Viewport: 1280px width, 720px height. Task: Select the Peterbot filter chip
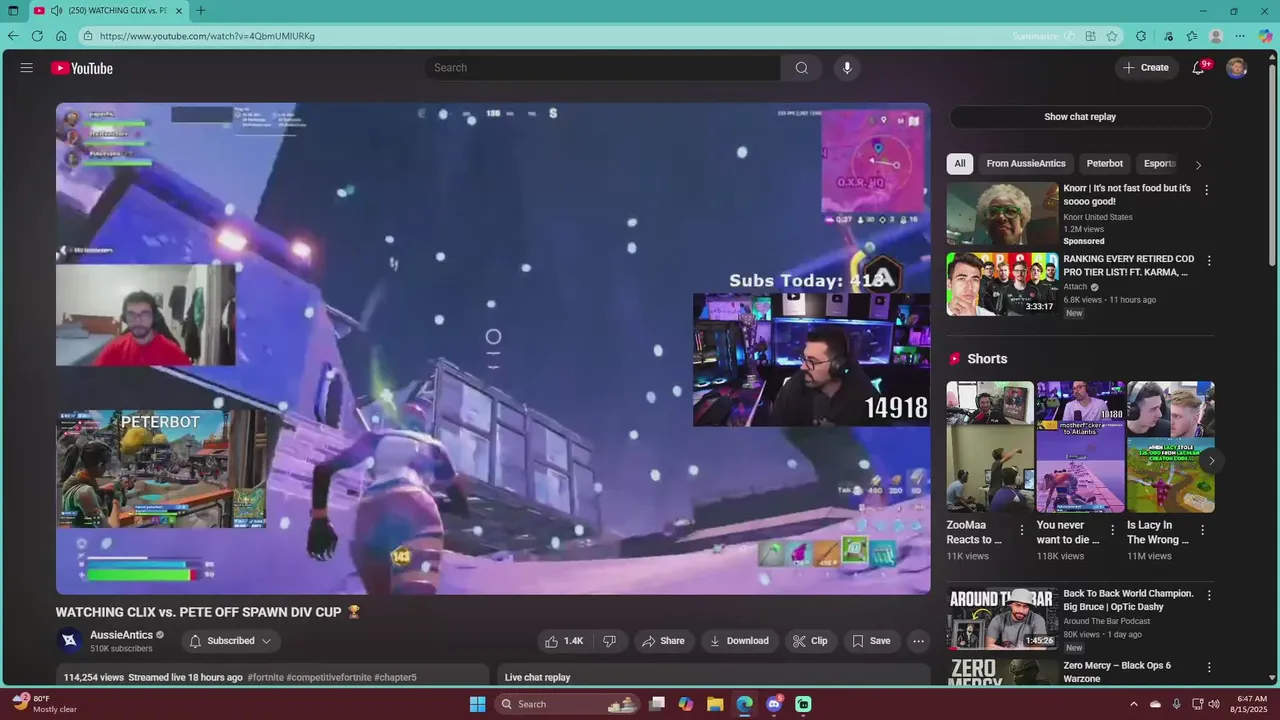[1105, 164]
